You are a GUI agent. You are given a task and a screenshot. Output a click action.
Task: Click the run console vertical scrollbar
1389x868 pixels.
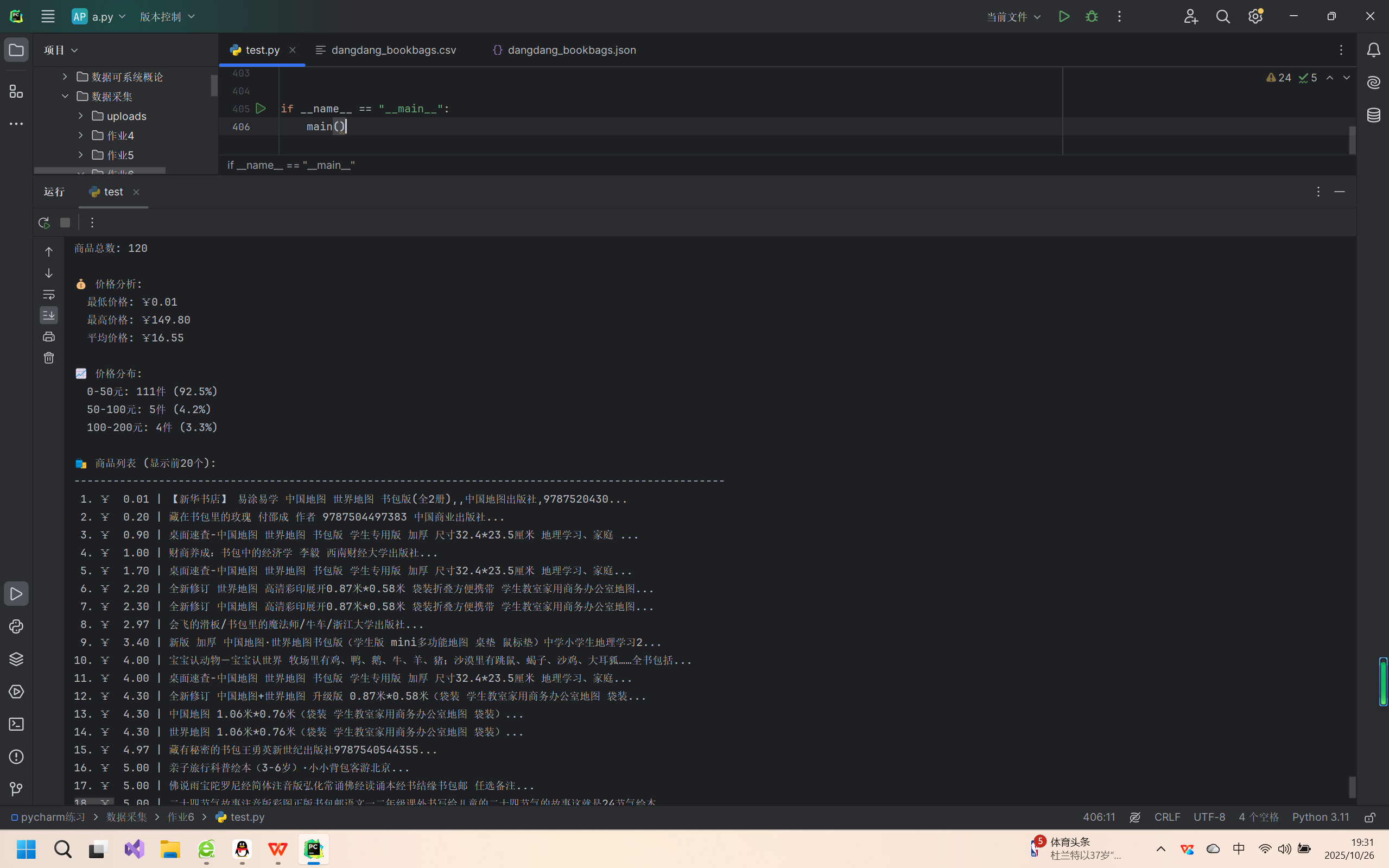(1352, 787)
